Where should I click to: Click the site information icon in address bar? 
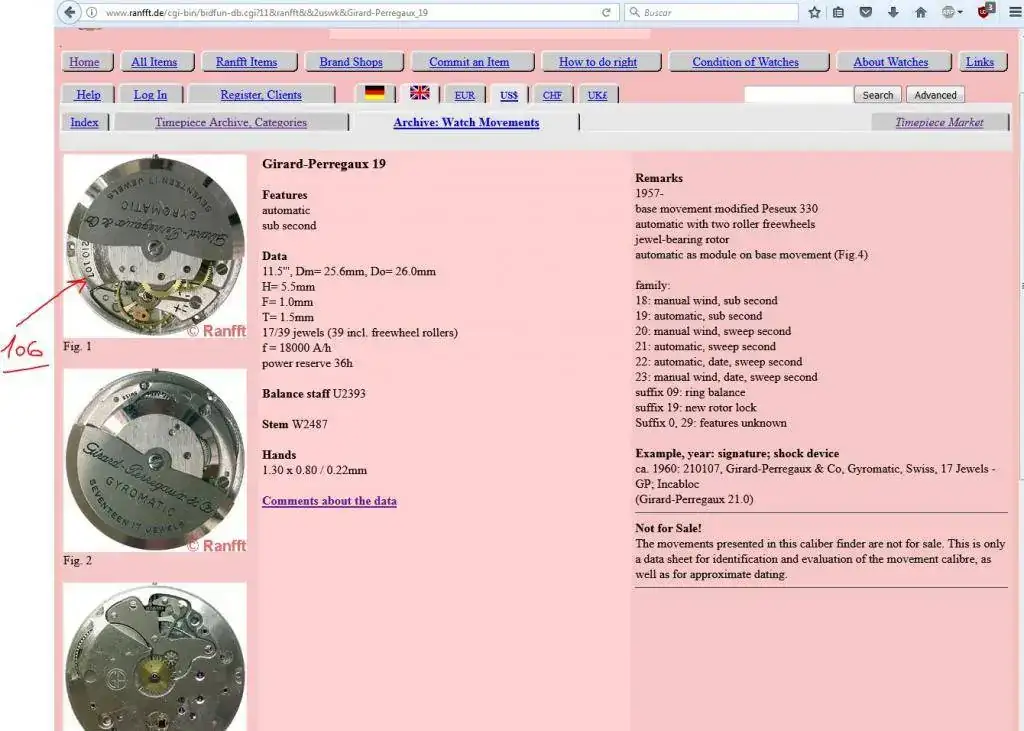pyautogui.click(x=92, y=12)
